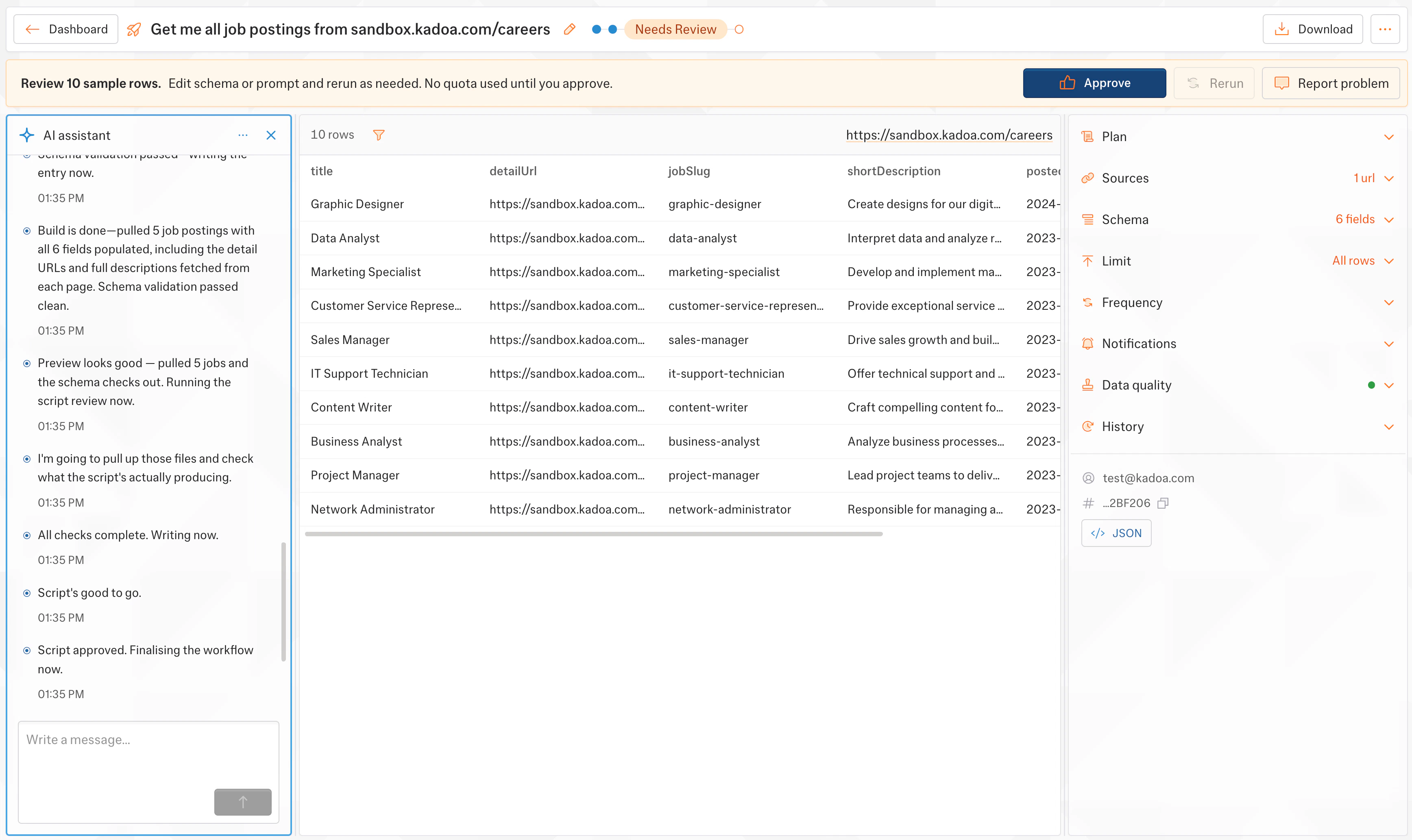Click the Needs Review status badge

[675, 29]
